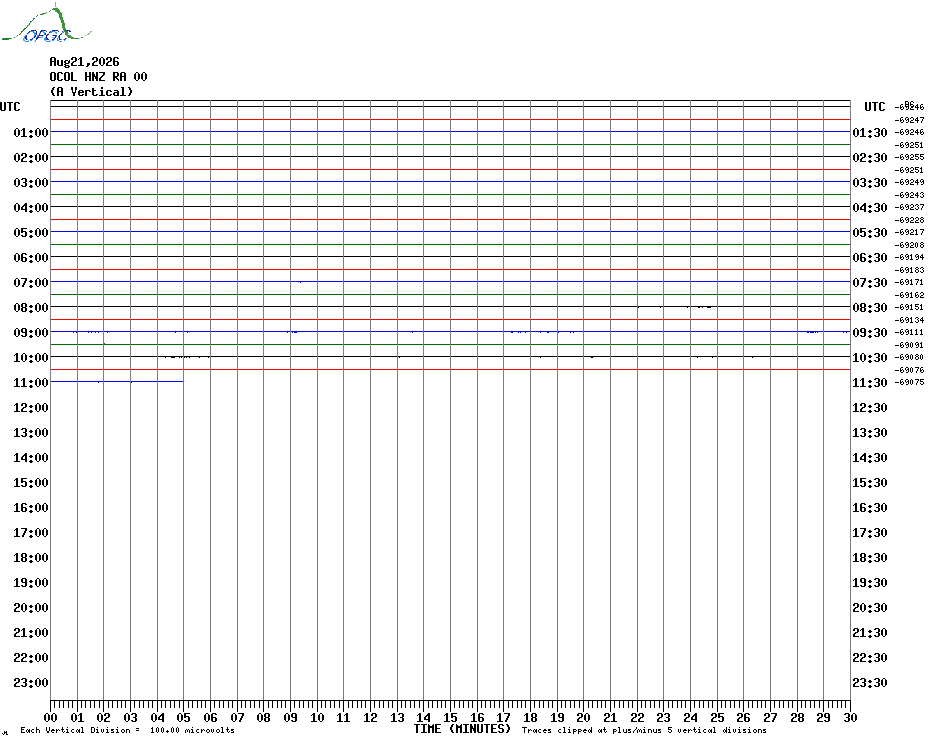The image size is (930, 744).
Task: Click the DC offset value -69255
Action: coord(909,157)
